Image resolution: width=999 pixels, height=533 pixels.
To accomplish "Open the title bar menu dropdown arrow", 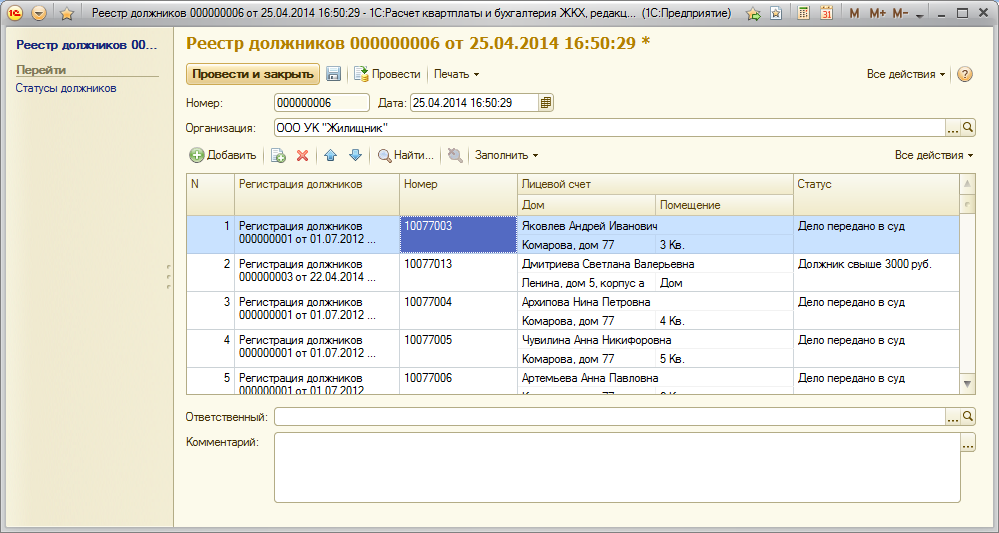I will click(40, 13).
